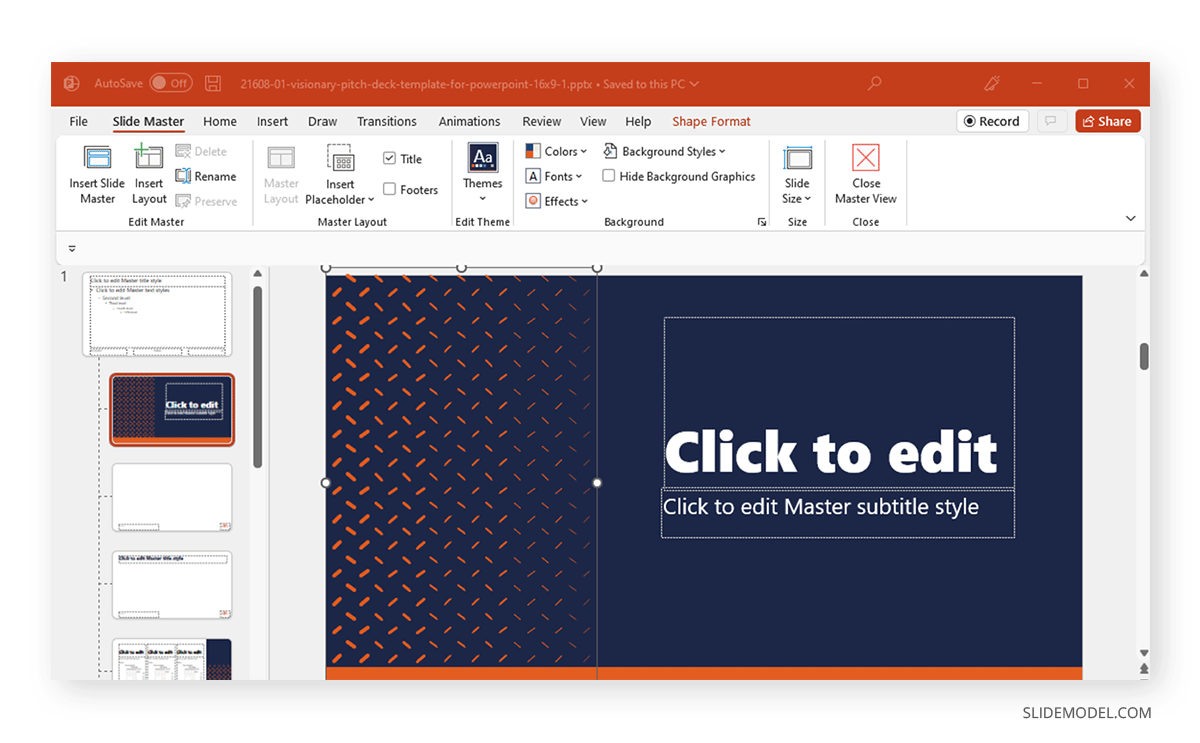
Task: Select the first slide master thumbnail
Action: click(x=158, y=314)
